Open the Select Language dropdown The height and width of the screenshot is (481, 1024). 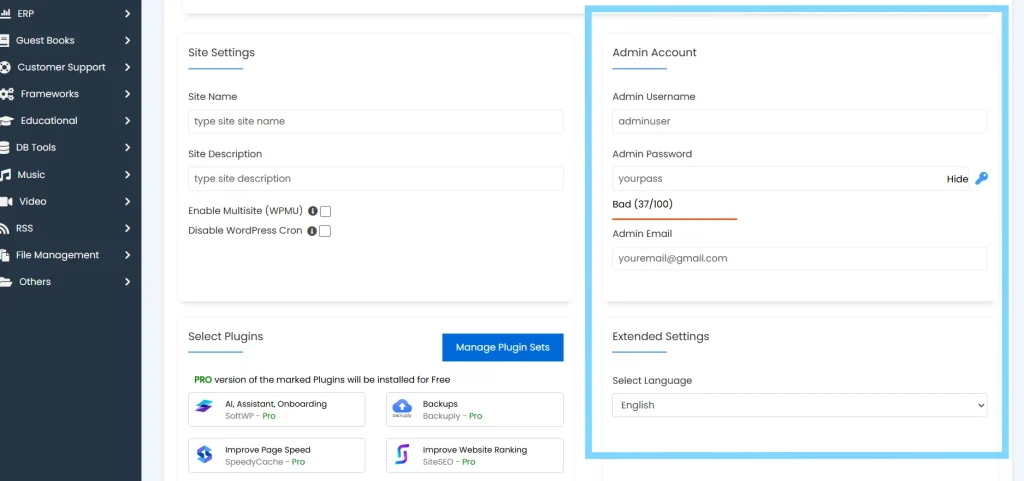click(x=799, y=405)
